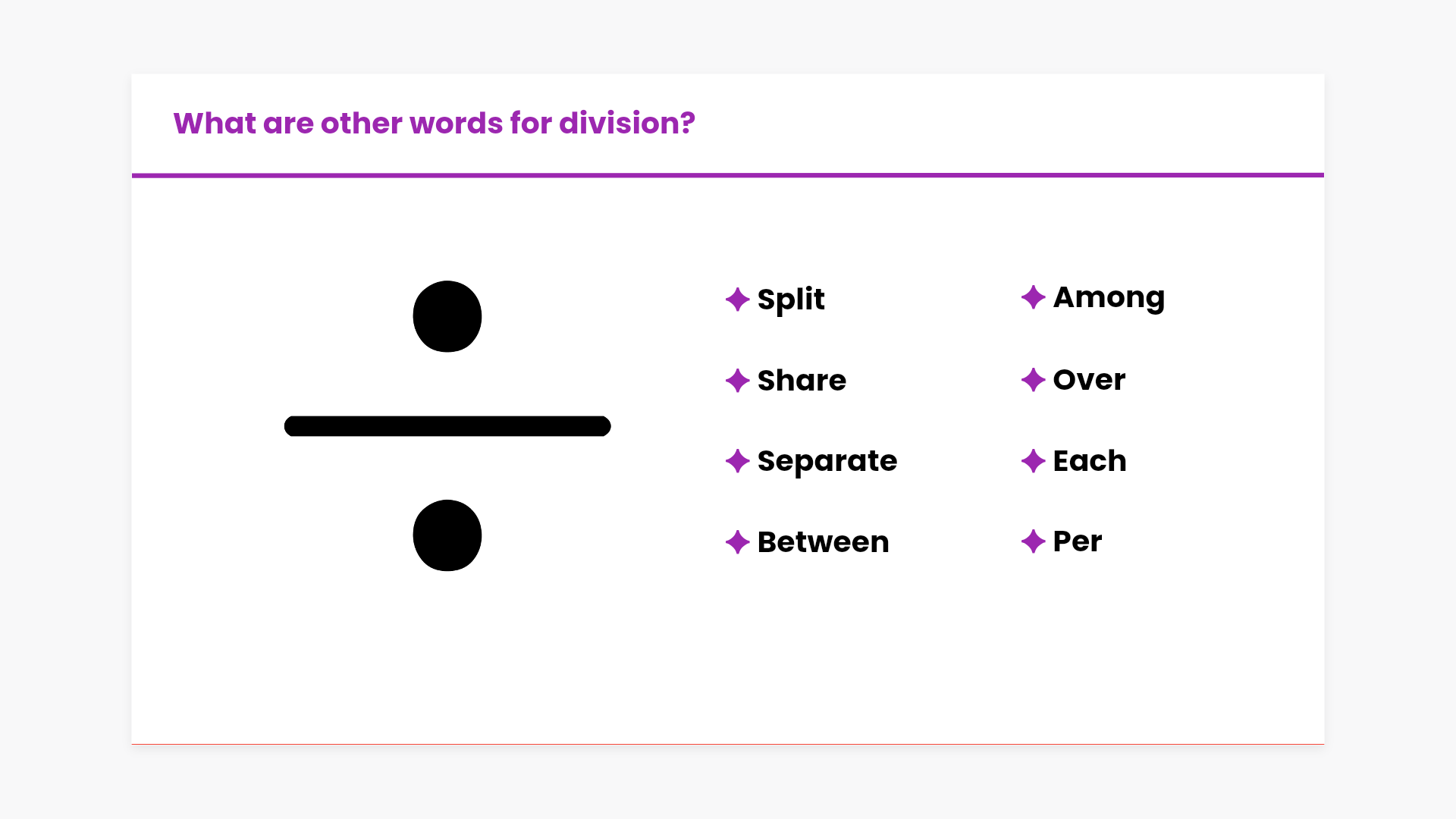
Task: Click the word Split
Action: pyautogui.click(x=791, y=300)
